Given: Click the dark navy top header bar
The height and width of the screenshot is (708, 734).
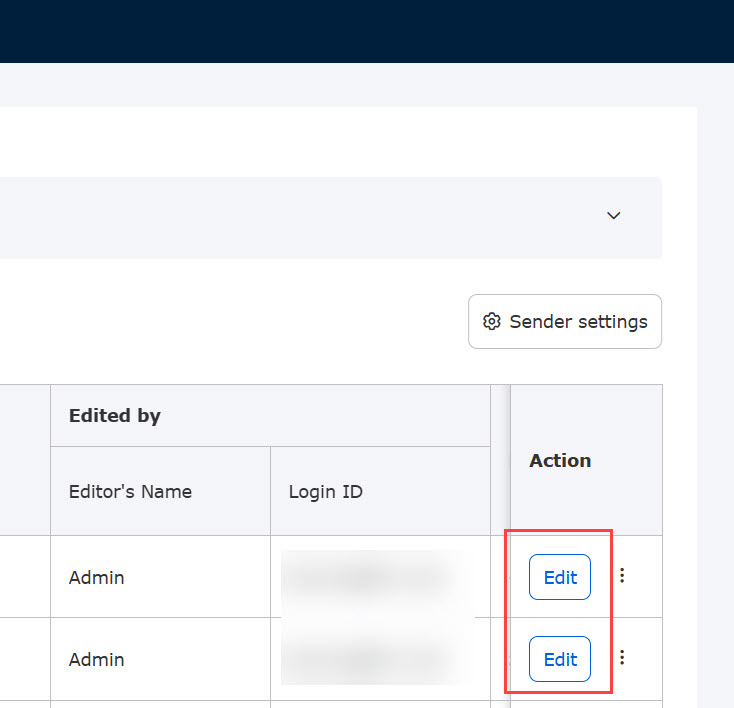Looking at the screenshot, I should tap(367, 31).
